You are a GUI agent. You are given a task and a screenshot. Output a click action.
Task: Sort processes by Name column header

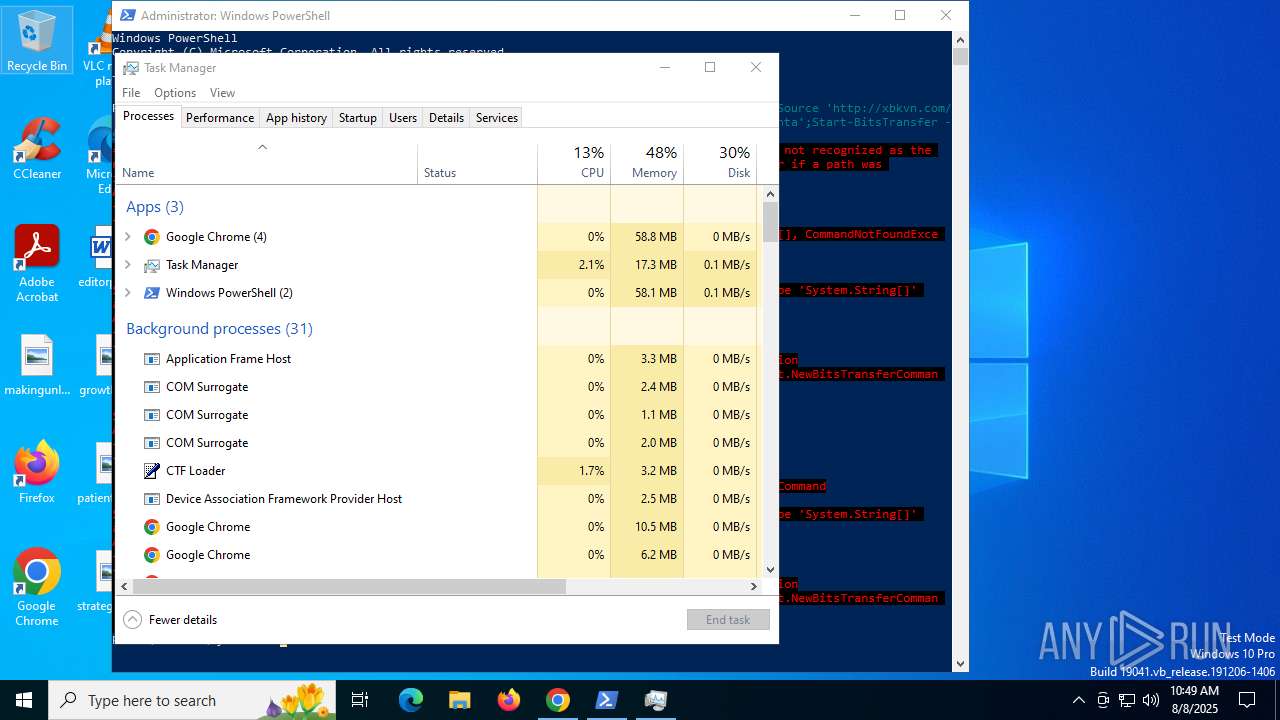(x=266, y=165)
